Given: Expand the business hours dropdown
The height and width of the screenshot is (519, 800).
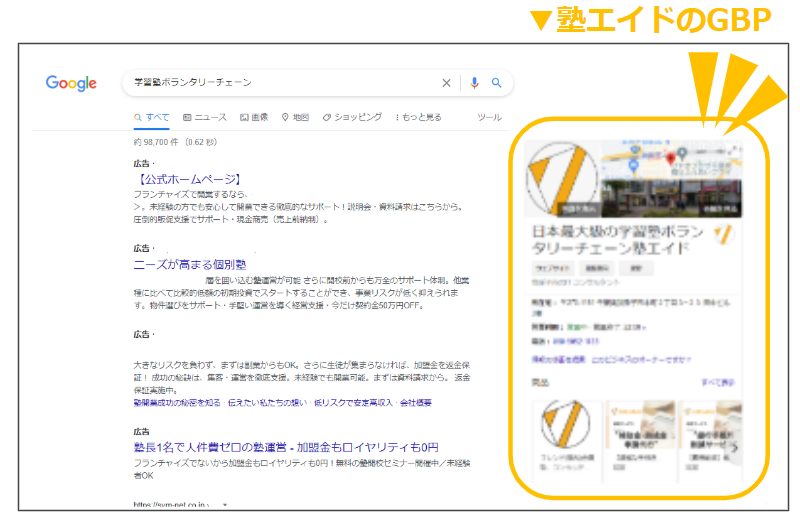Looking at the screenshot, I should pos(644,328).
